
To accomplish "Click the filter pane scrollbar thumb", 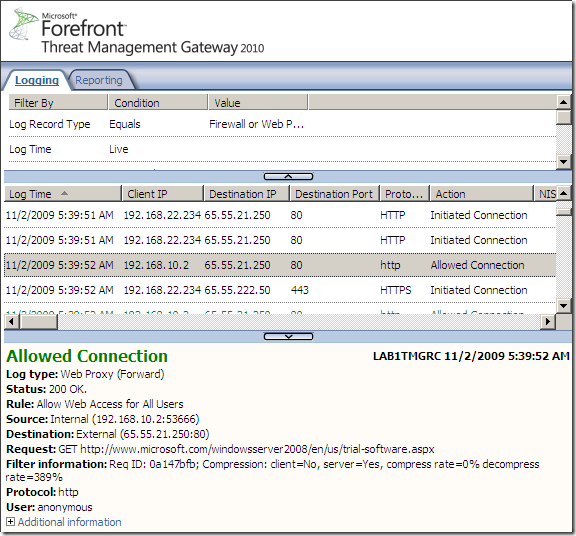I will coord(564,118).
